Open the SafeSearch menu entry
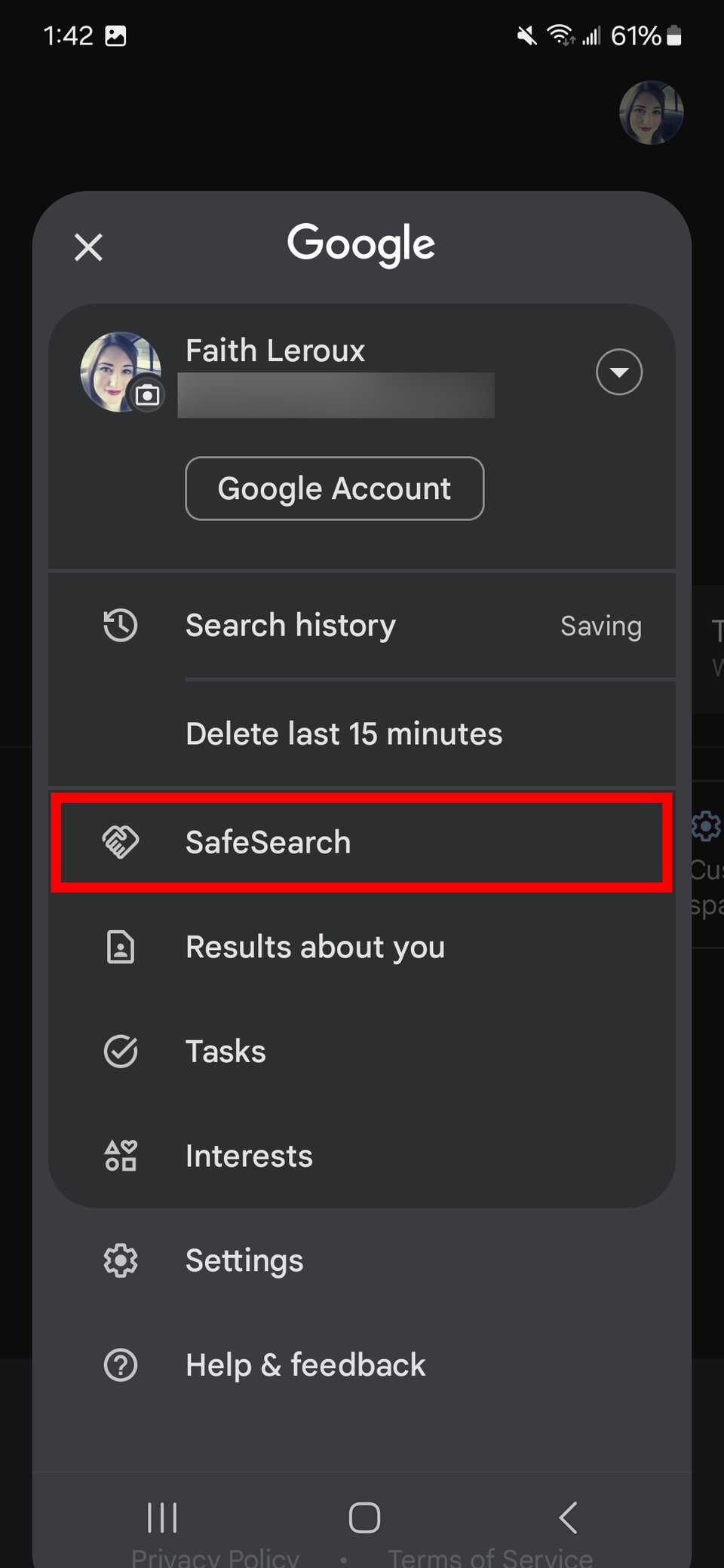 point(268,842)
